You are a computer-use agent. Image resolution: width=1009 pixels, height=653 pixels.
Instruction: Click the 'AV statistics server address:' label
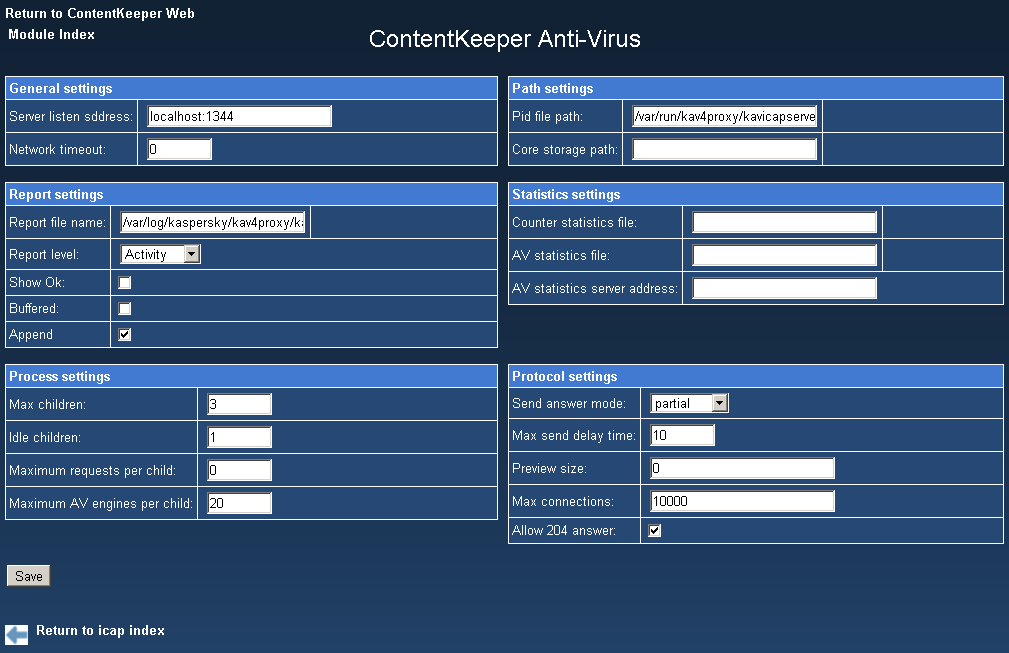(x=595, y=288)
